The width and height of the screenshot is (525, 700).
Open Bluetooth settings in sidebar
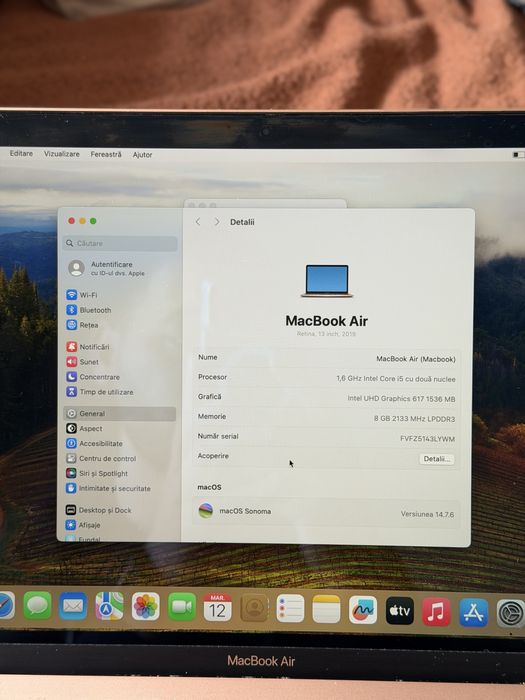(x=89, y=310)
